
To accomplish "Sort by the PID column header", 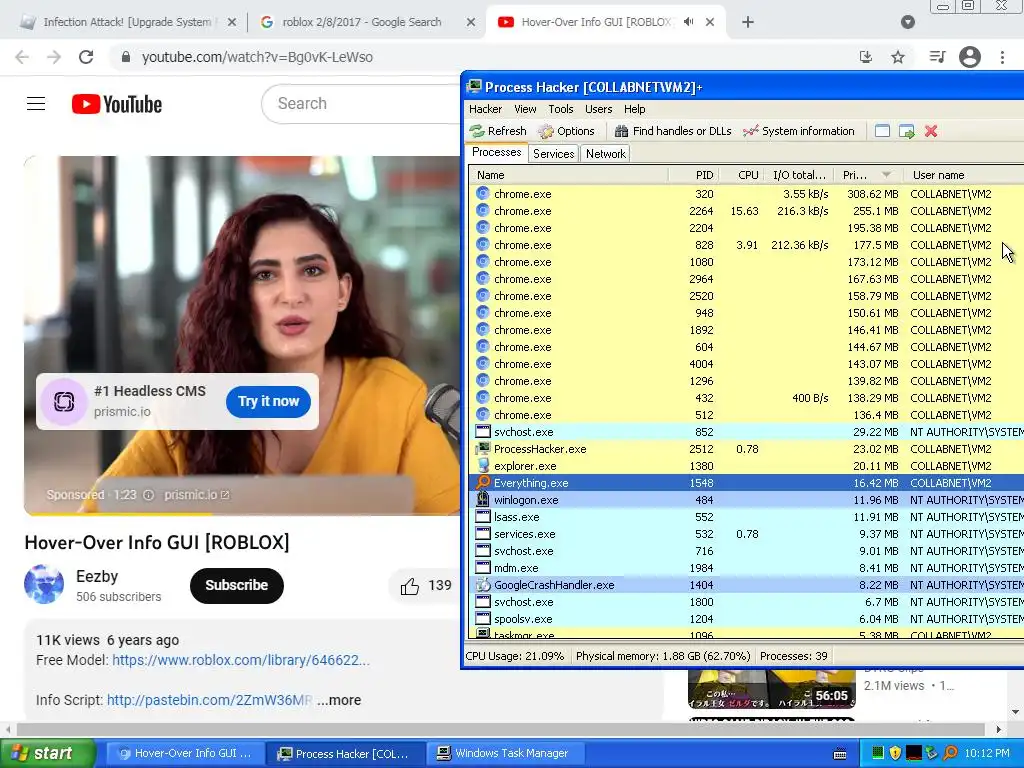I will (x=694, y=175).
